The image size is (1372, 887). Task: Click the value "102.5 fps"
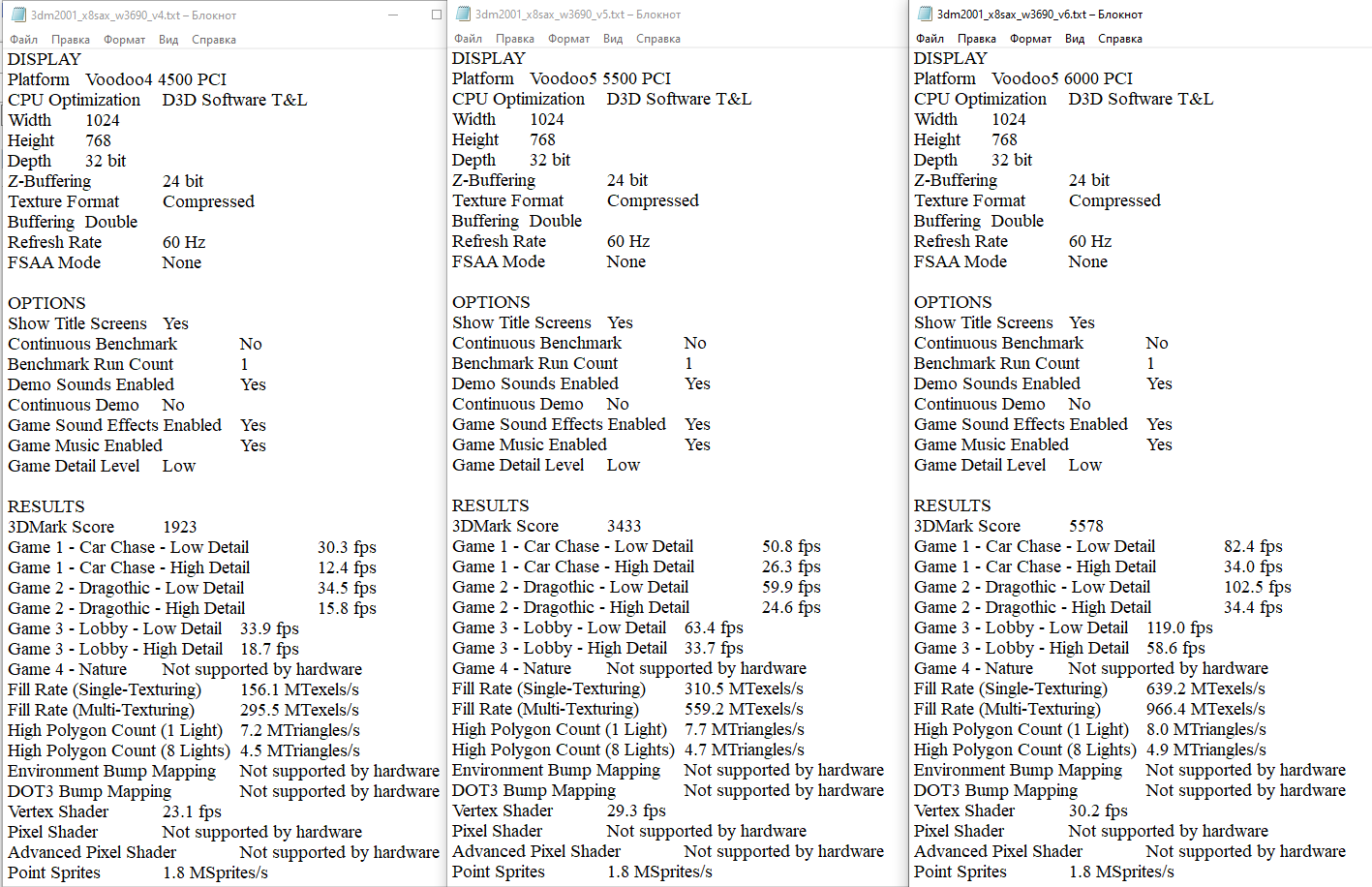(x=1258, y=587)
